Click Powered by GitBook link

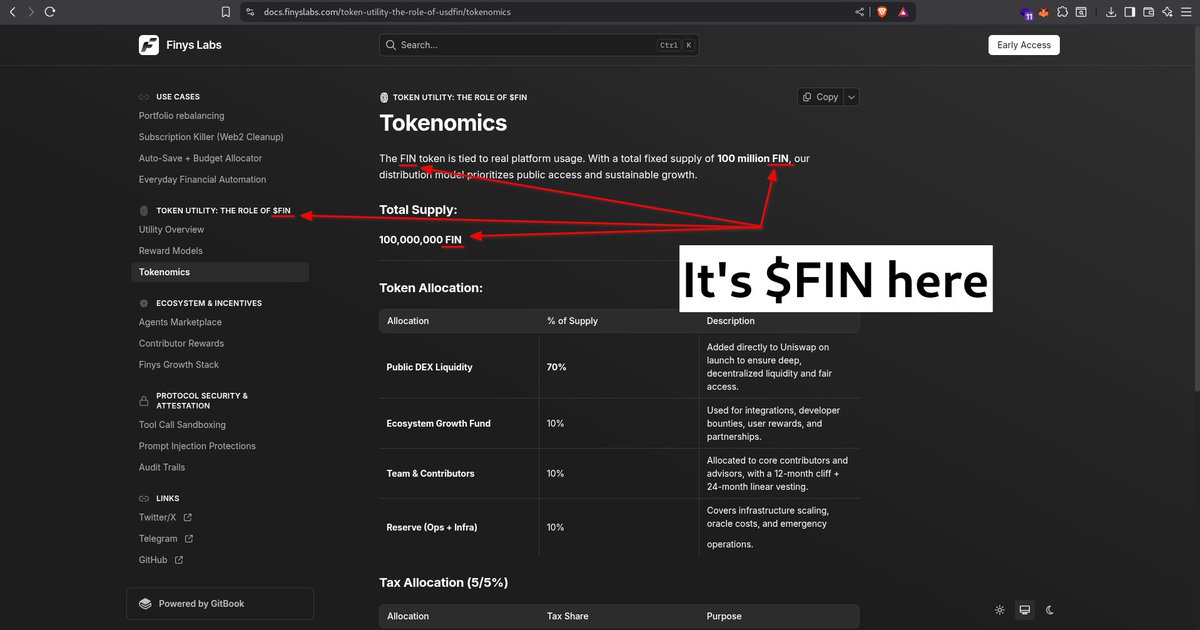point(220,604)
